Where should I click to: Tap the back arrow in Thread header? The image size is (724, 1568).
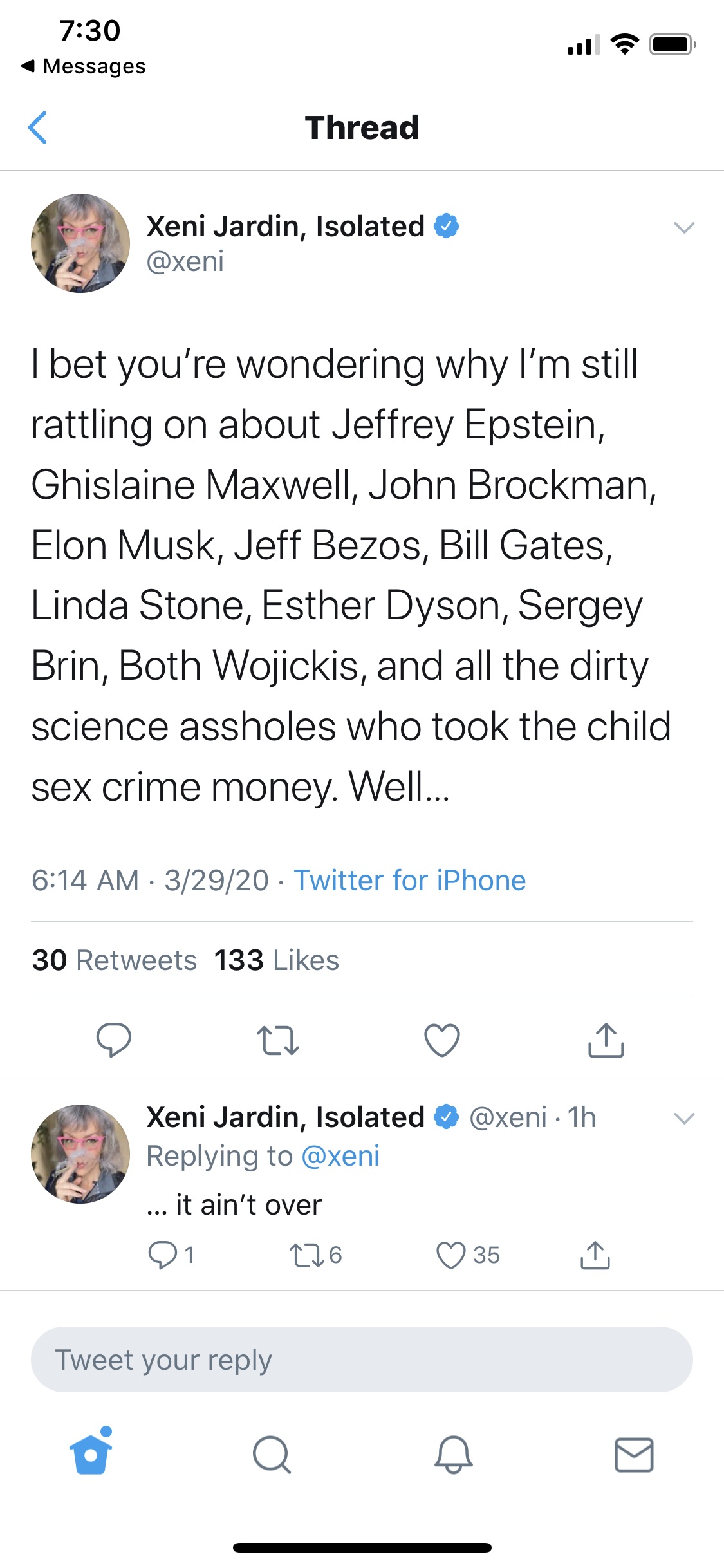point(38,127)
